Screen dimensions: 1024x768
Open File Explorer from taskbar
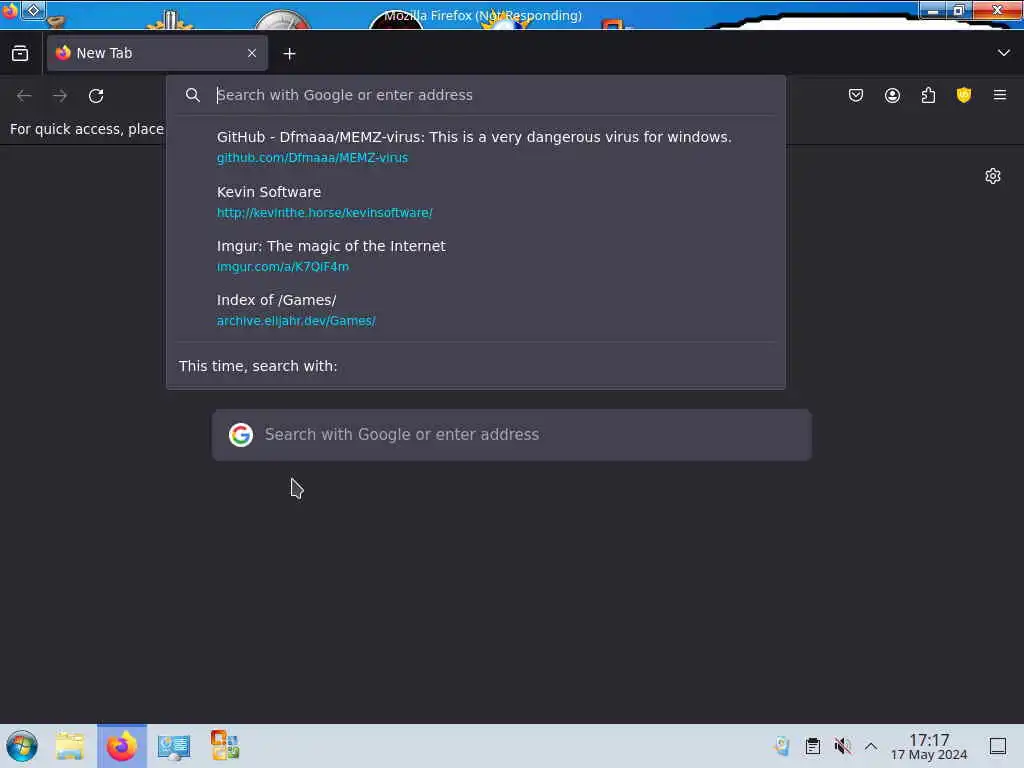pos(70,746)
